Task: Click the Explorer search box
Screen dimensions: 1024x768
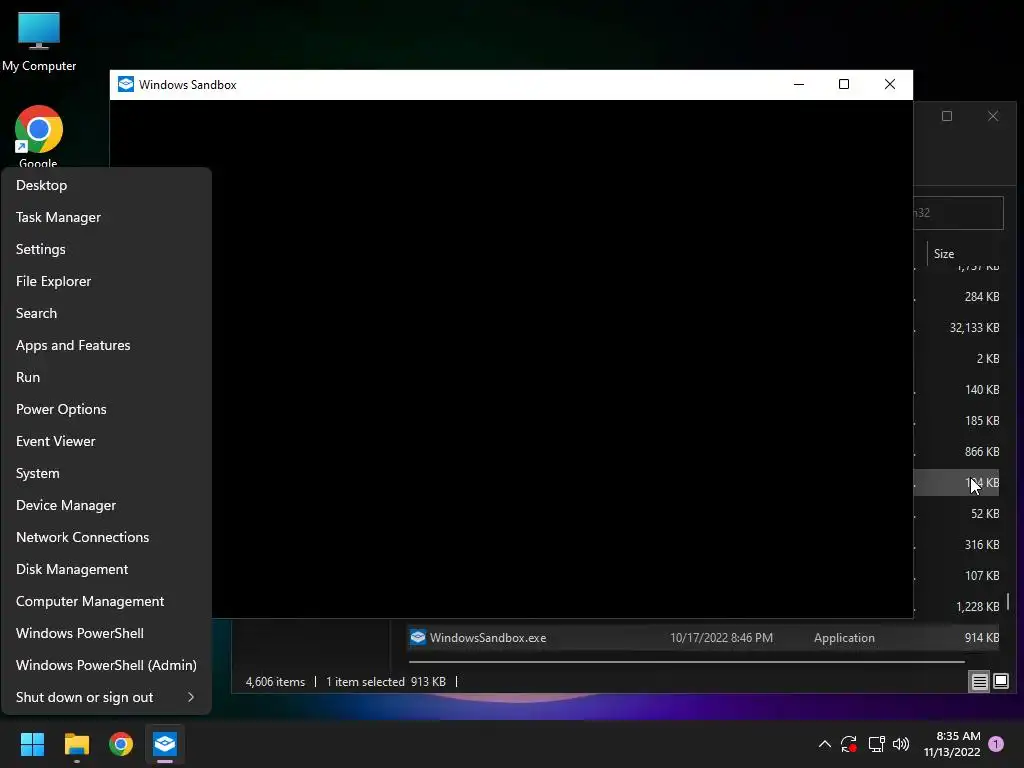Action: (x=958, y=213)
